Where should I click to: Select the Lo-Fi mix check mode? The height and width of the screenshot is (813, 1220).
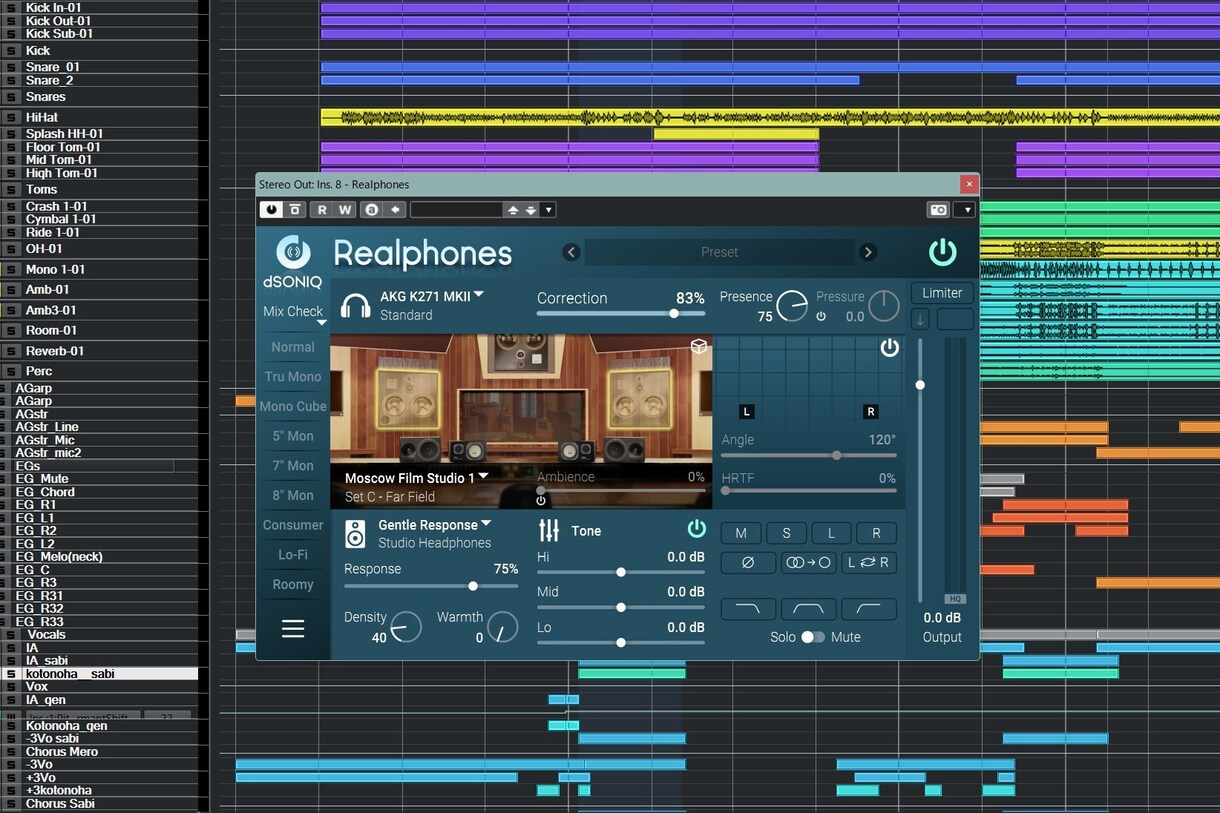293,555
